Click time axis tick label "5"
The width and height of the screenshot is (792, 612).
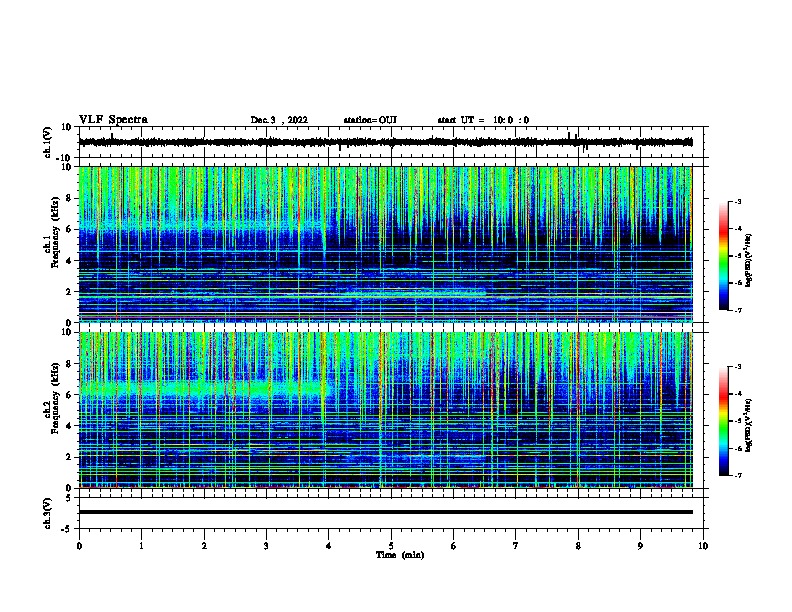tap(391, 546)
